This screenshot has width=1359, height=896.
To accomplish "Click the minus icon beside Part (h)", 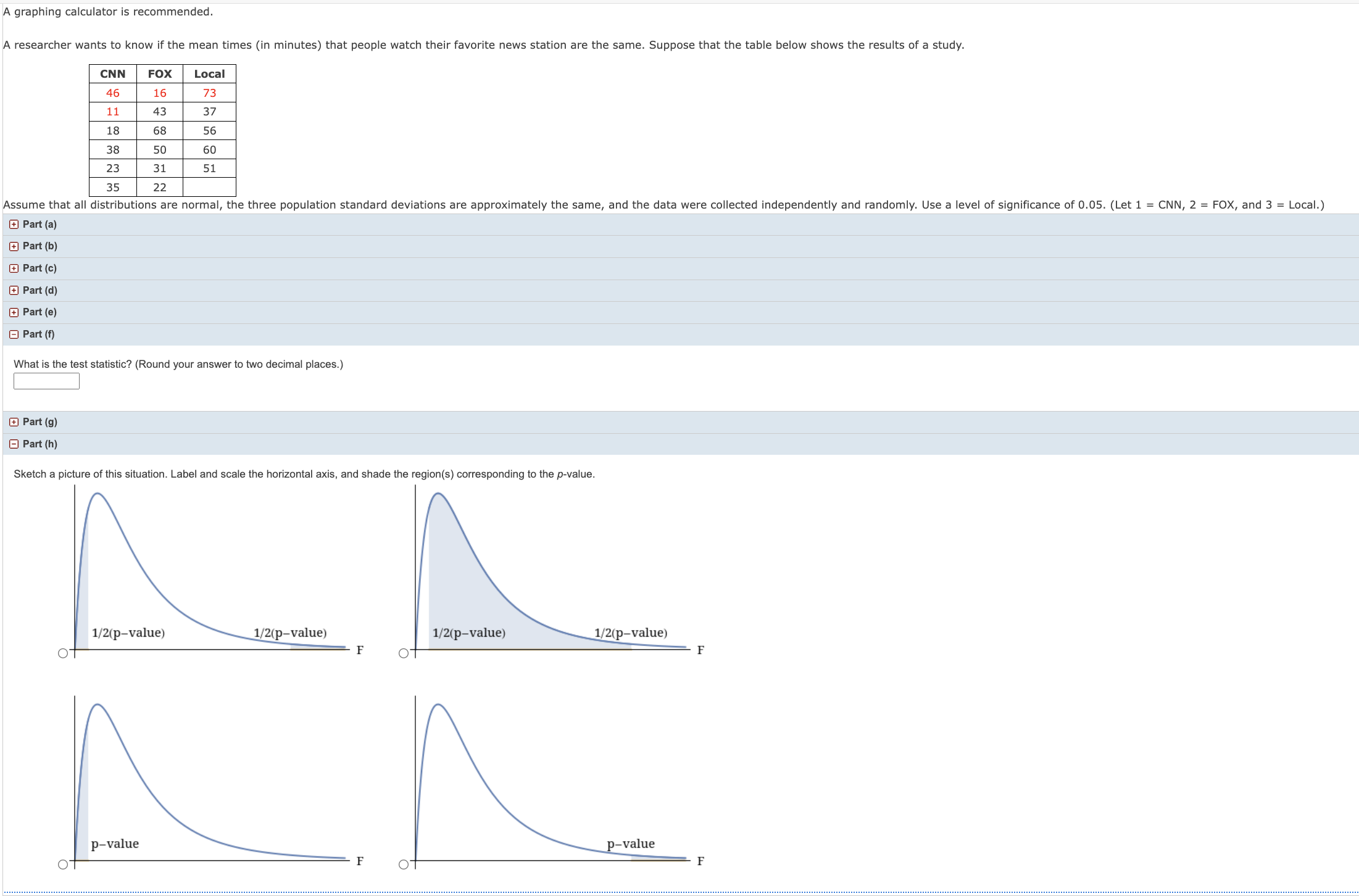I will pyautogui.click(x=14, y=444).
